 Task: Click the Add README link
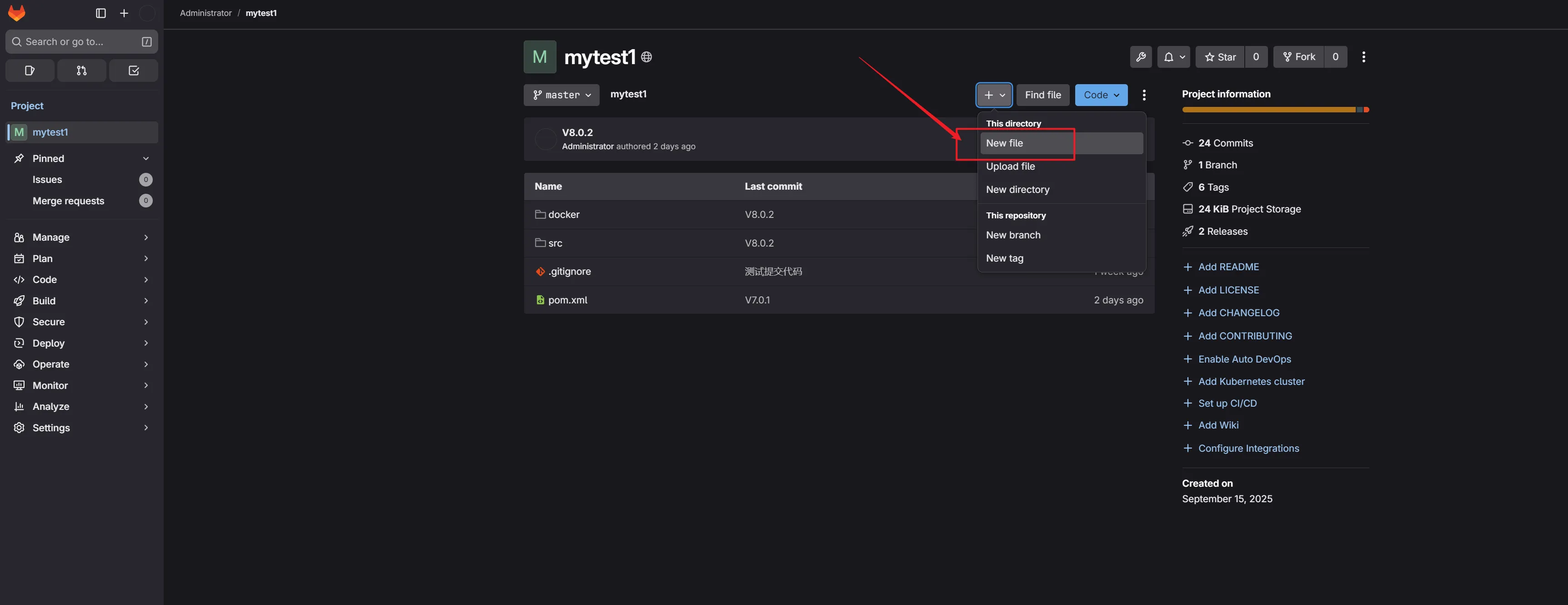[x=1228, y=267]
